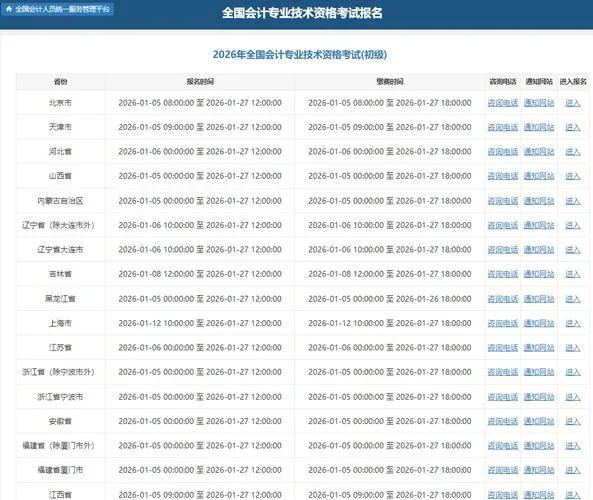Open 通知网站 link for 河北省
Screen dimensions: 593x500
[x=539, y=151]
